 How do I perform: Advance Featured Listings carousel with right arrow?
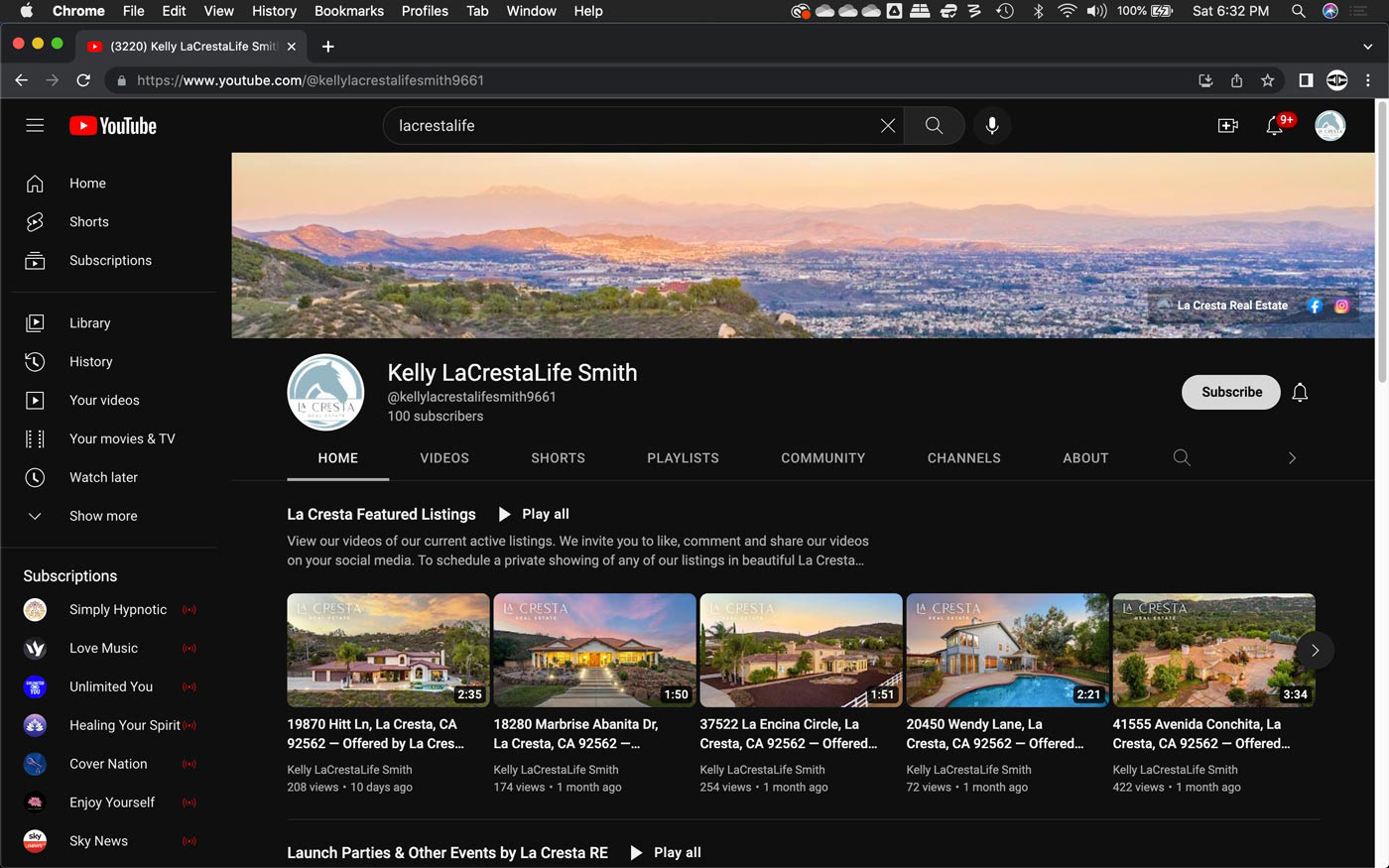pyautogui.click(x=1315, y=651)
